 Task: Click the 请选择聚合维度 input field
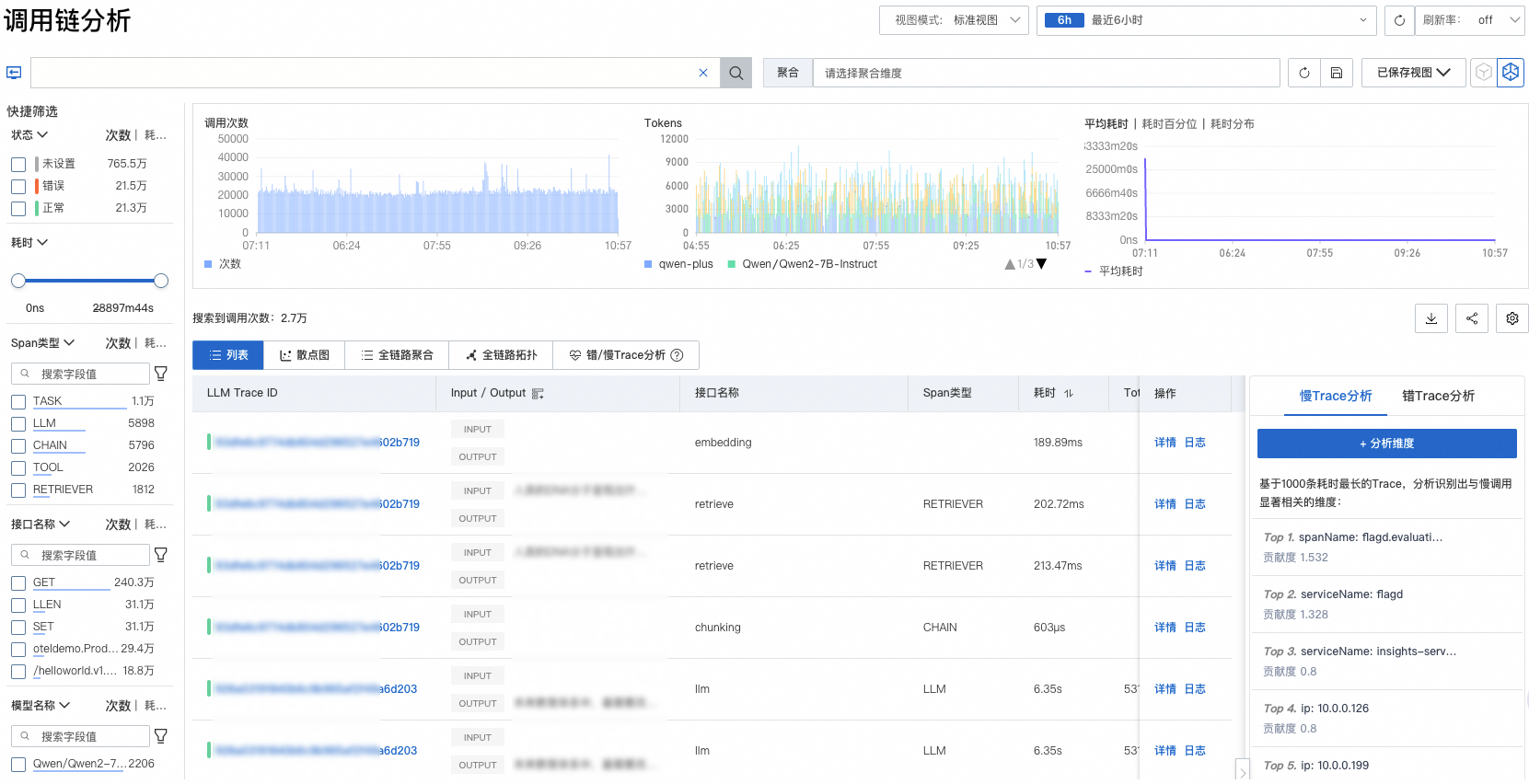[1047, 73]
